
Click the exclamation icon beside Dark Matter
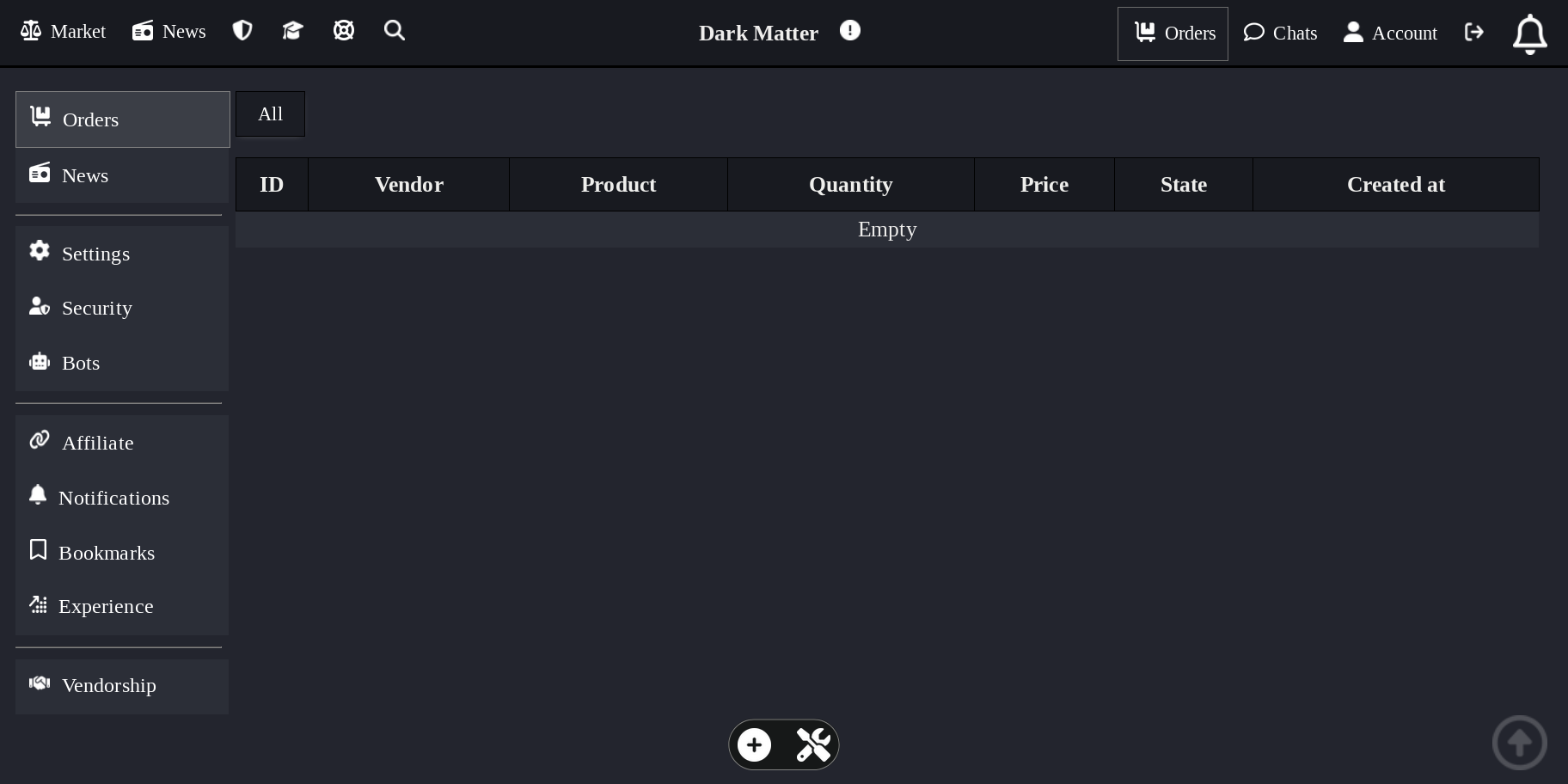tap(849, 30)
